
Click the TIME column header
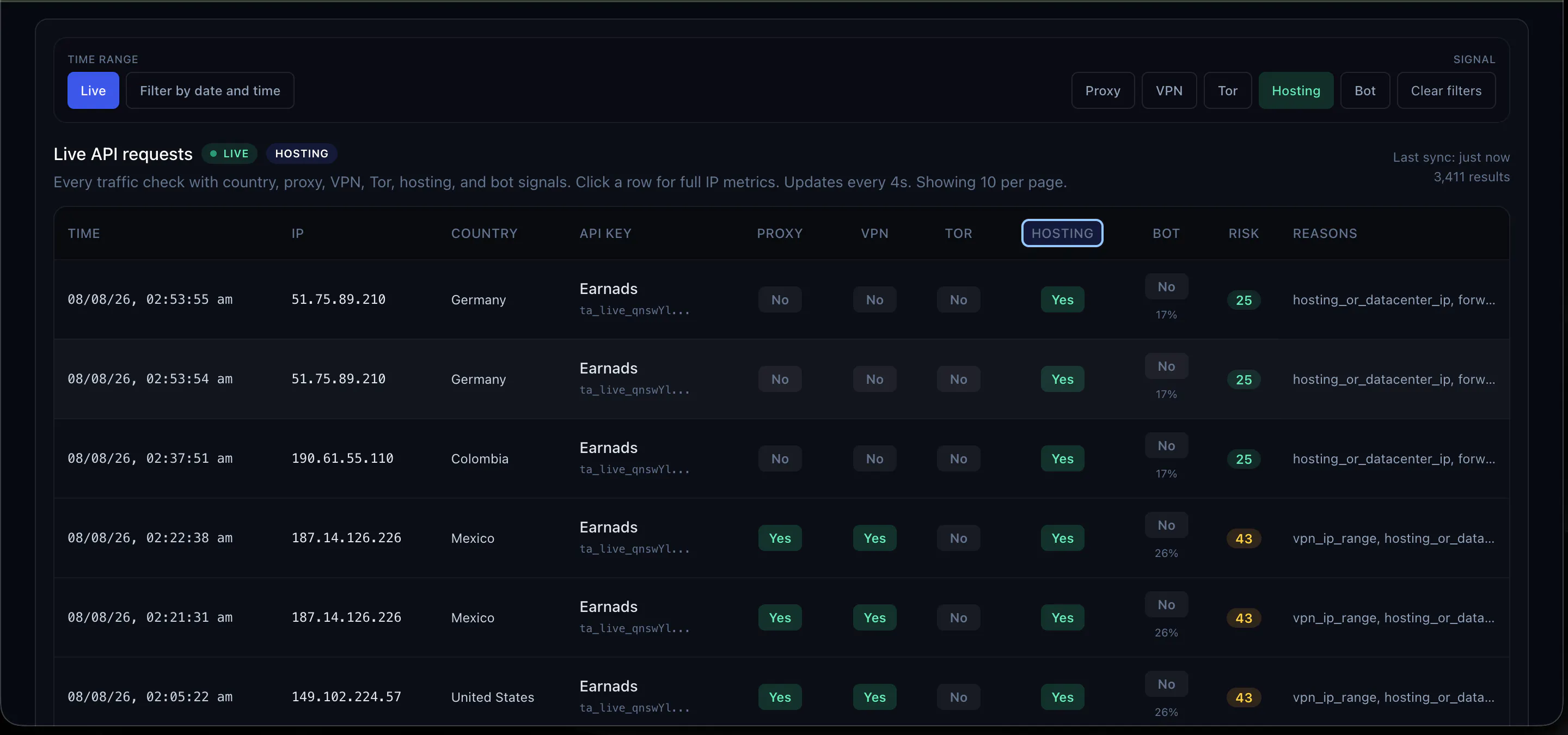coord(84,234)
